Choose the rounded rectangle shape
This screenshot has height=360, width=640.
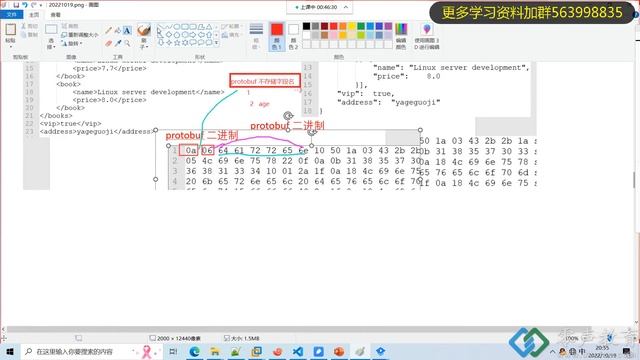click(193, 27)
